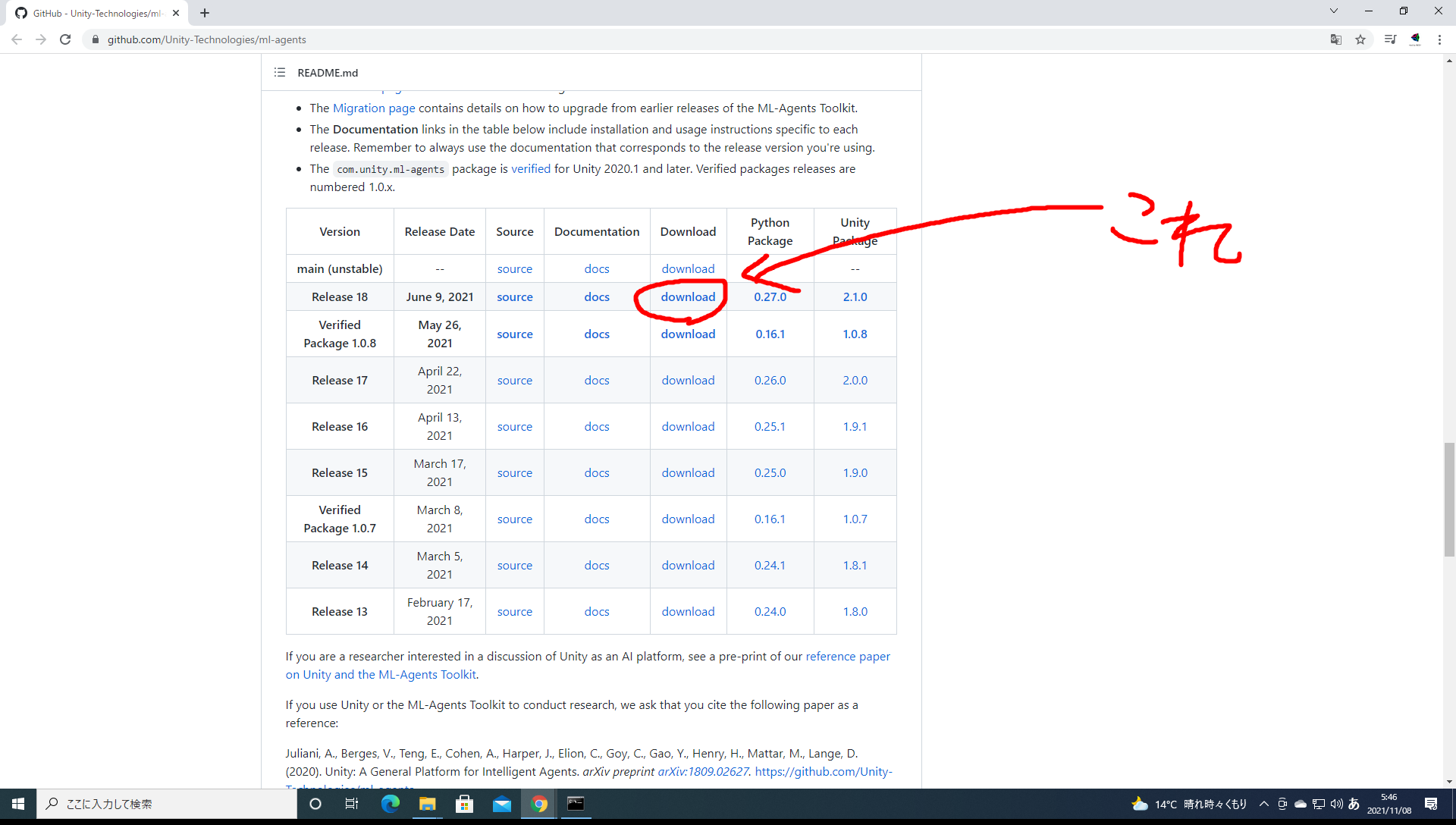Open the media control icon in toolbar
This screenshot has height=825, width=1456.
(1389, 39)
